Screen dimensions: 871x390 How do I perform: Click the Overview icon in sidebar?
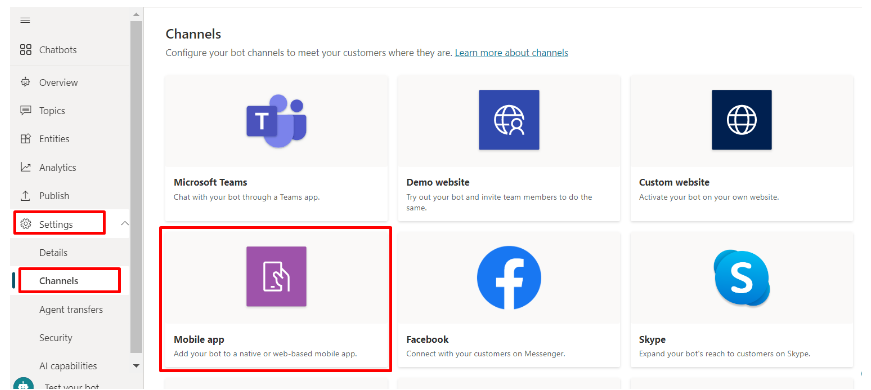[x=26, y=82]
